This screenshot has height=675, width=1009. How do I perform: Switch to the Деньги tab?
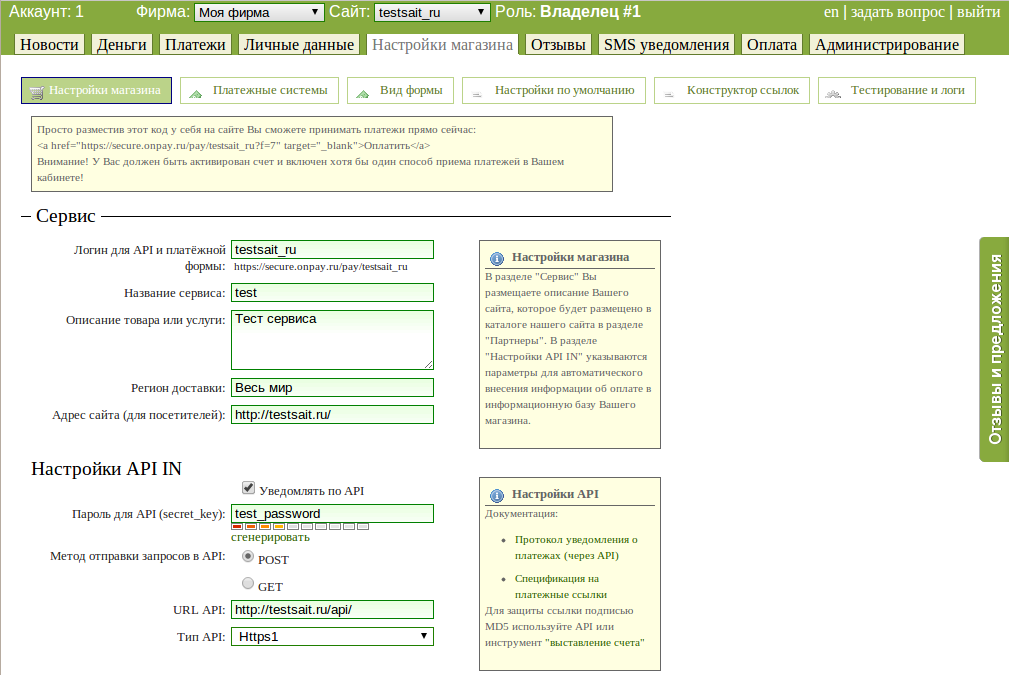point(122,45)
